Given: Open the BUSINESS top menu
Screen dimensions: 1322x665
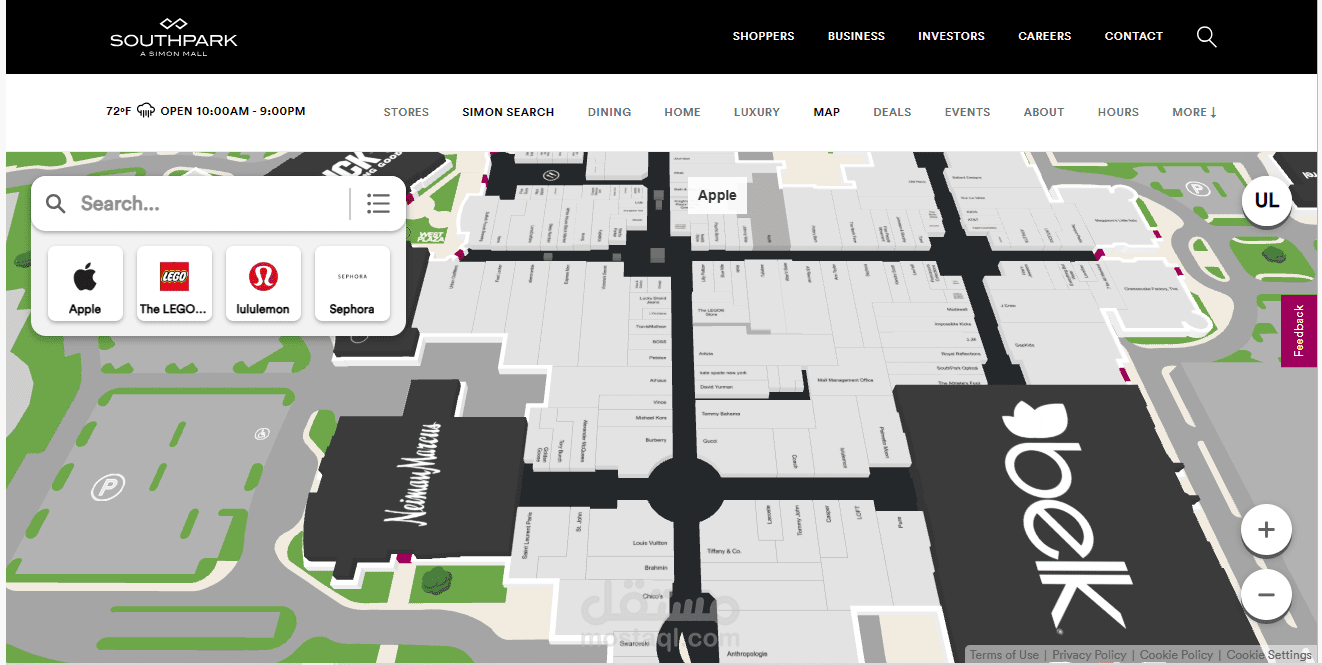Looking at the screenshot, I should pyautogui.click(x=856, y=36).
